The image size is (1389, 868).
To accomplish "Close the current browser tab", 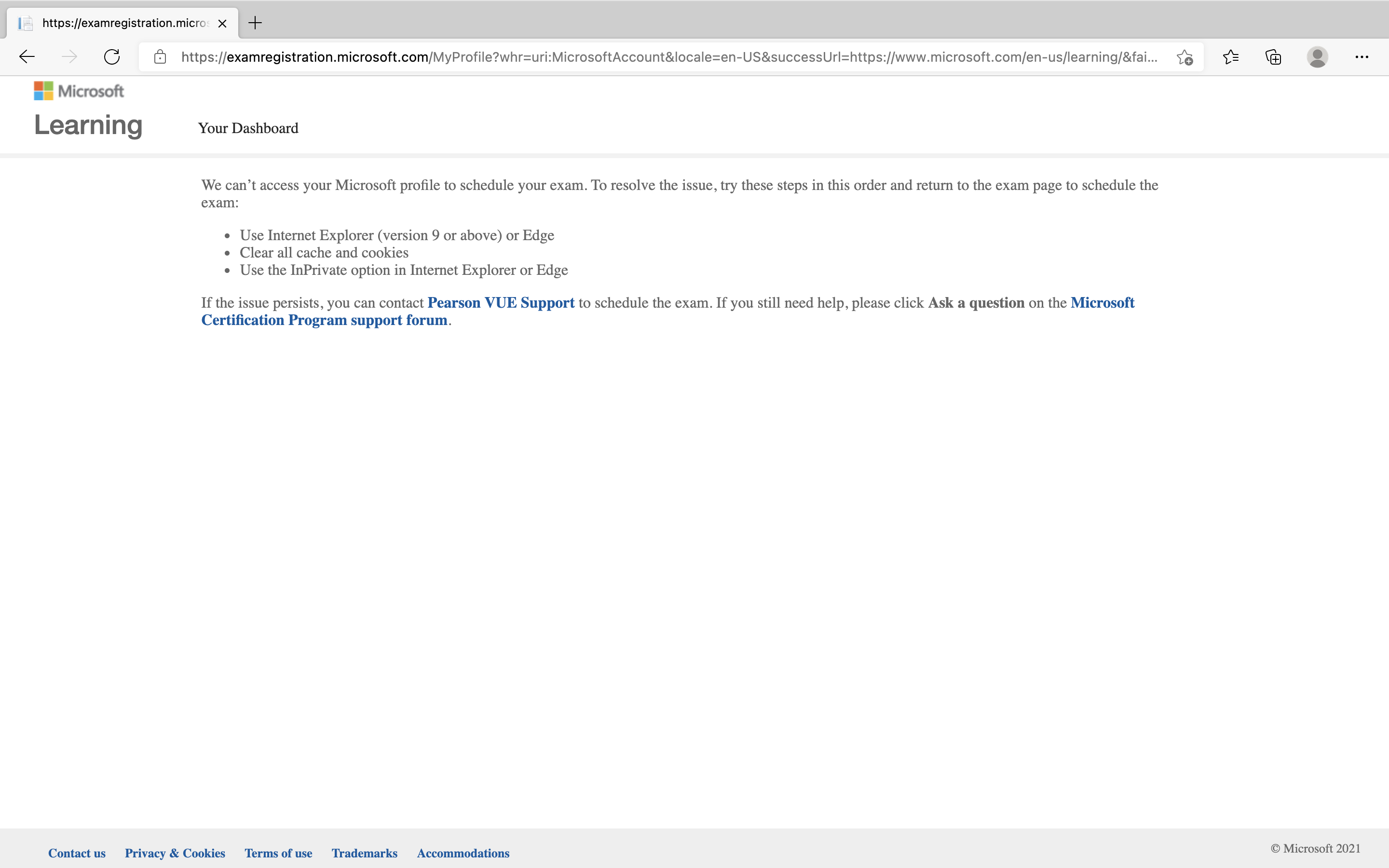I will 222,23.
